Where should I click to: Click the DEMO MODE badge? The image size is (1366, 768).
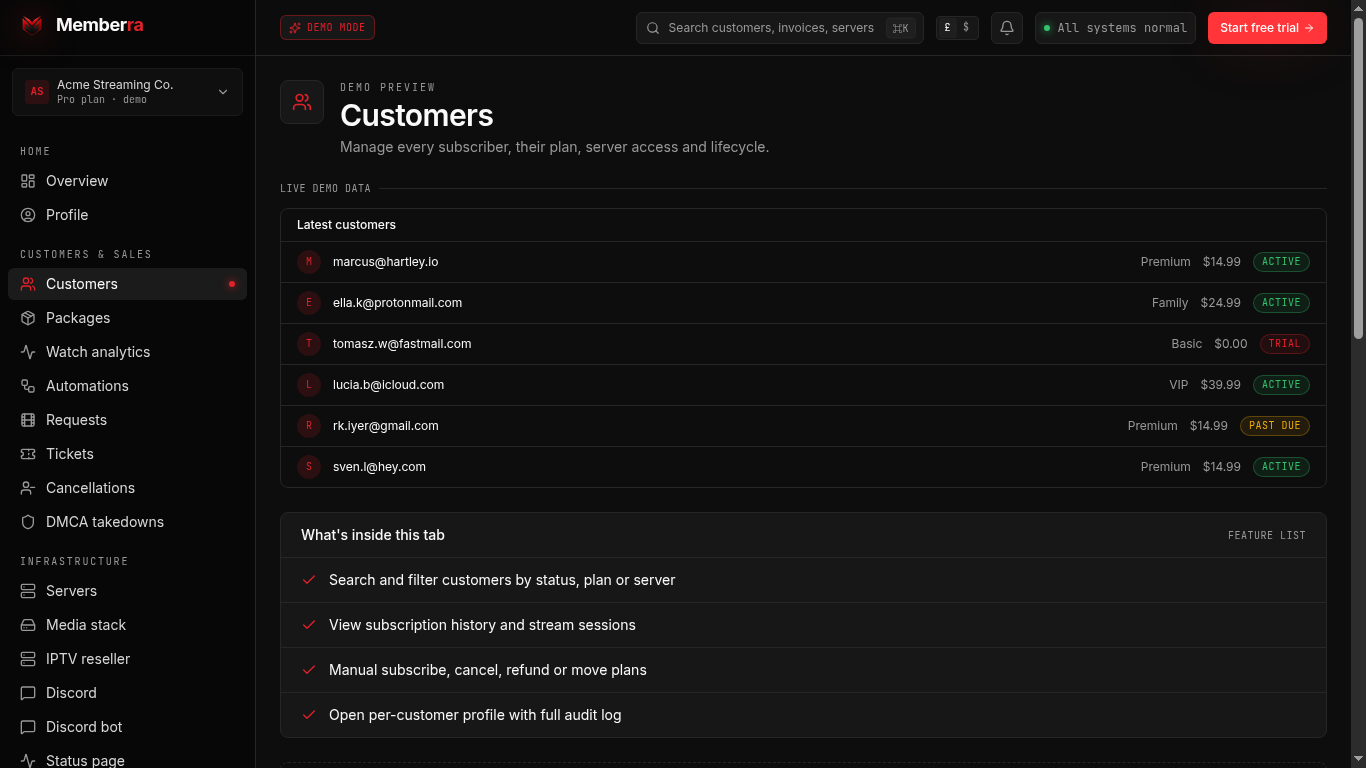[x=327, y=28]
